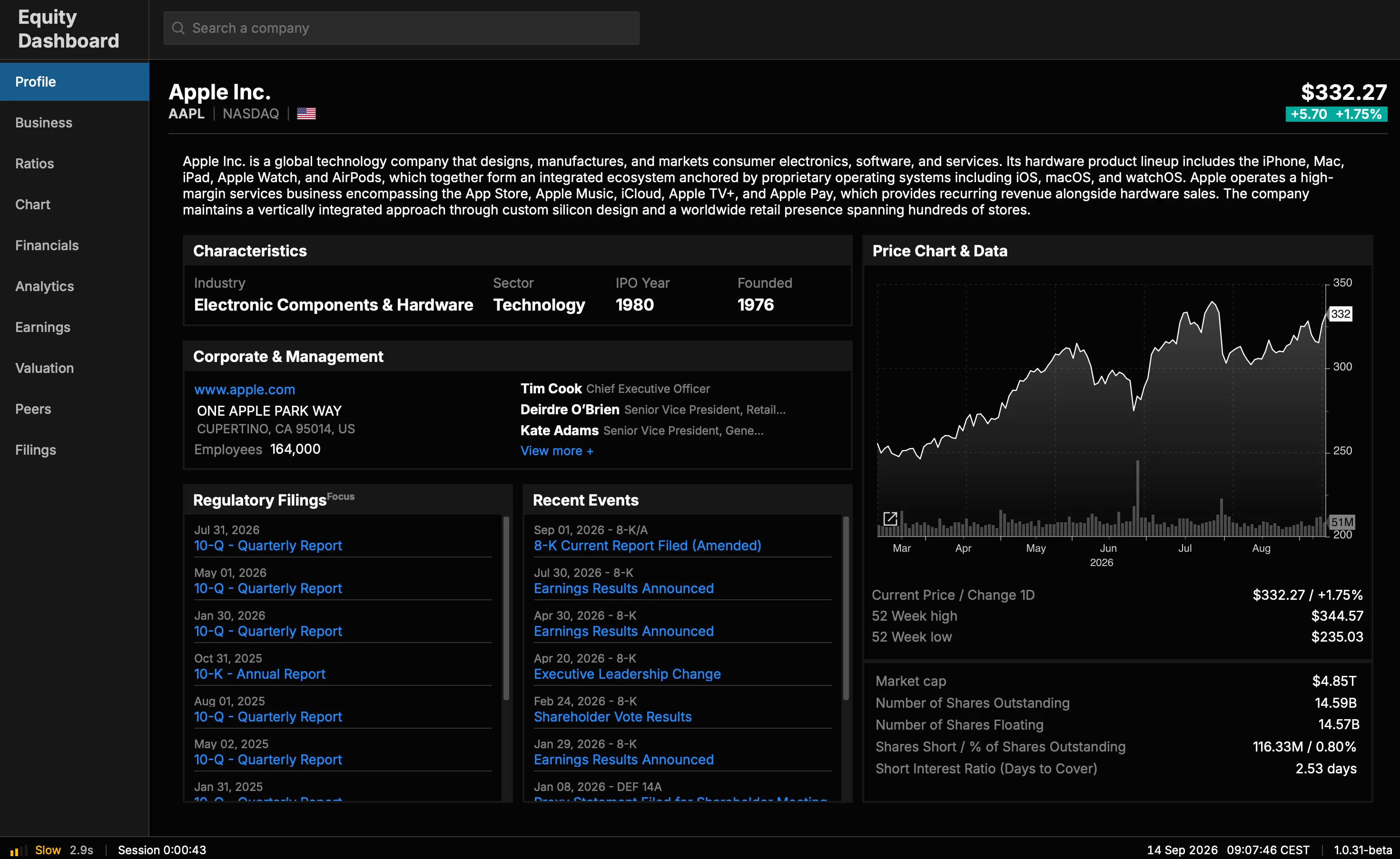Click the Technology sector value
The image size is (1400, 859).
539,305
